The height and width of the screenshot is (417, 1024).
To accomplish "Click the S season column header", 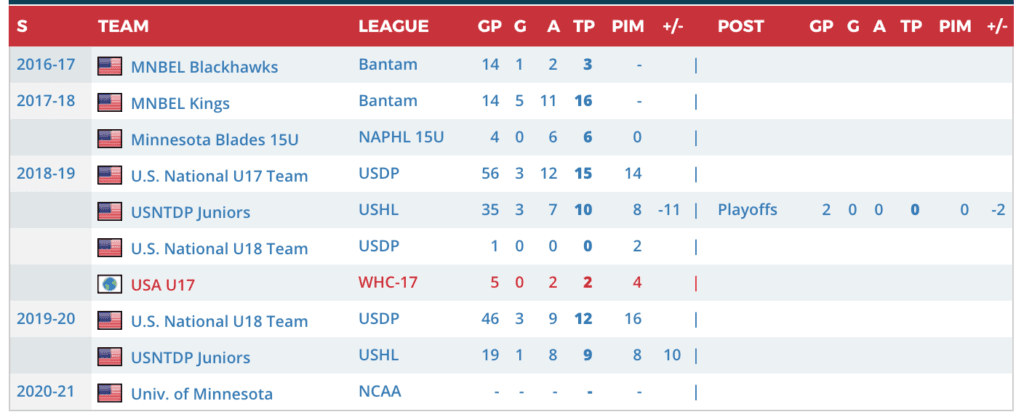I will (x=22, y=27).
